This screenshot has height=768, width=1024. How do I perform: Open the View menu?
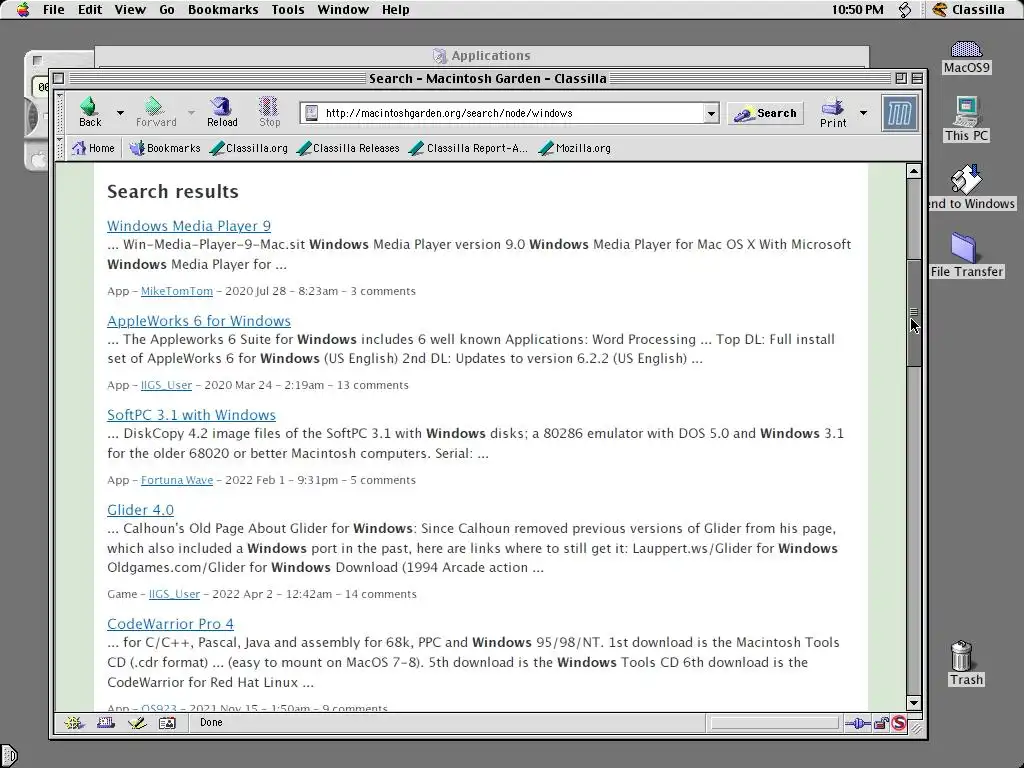pyautogui.click(x=130, y=9)
